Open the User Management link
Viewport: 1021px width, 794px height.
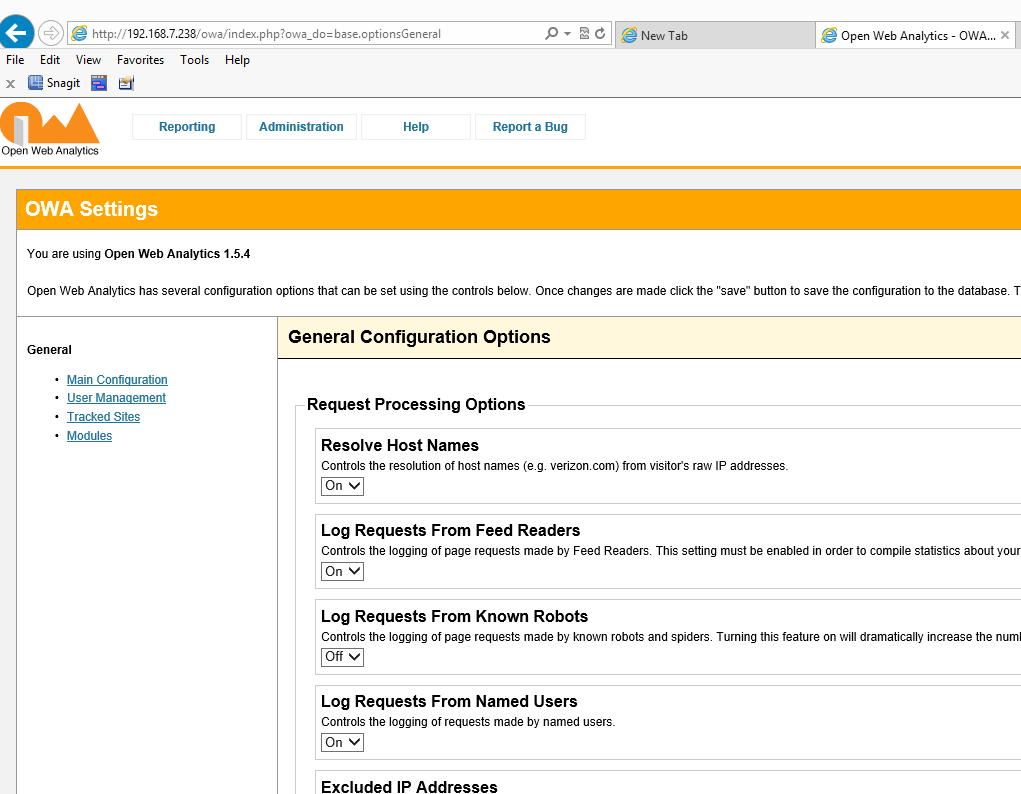[x=116, y=398]
